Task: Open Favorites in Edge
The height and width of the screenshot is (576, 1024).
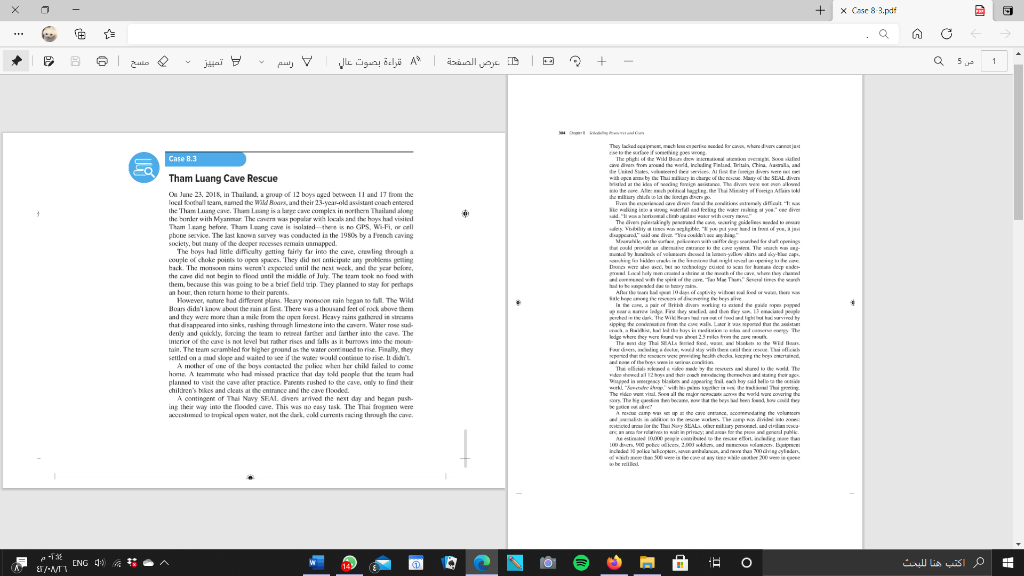Action: pos(110,34)
